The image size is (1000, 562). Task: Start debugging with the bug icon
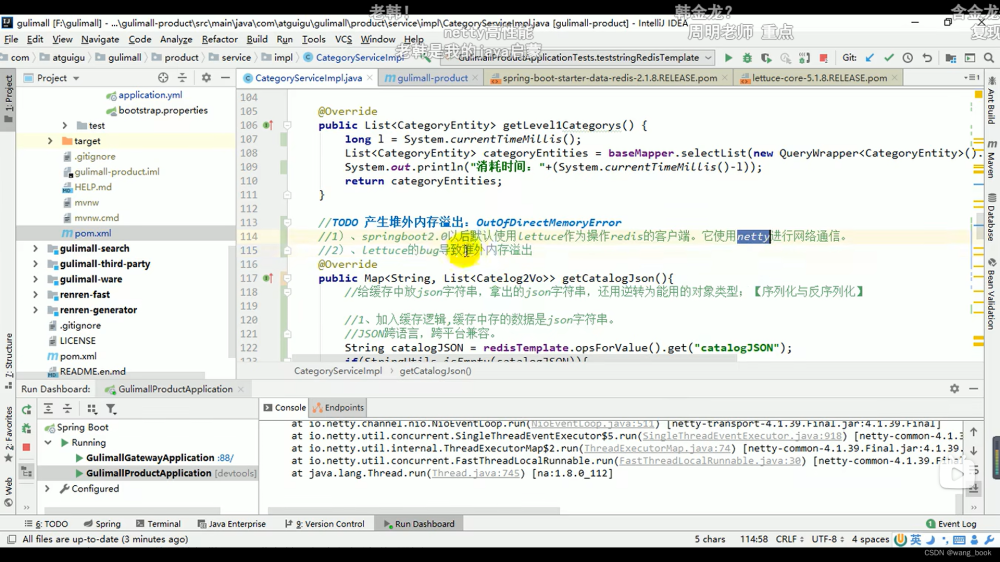point(747,57)
